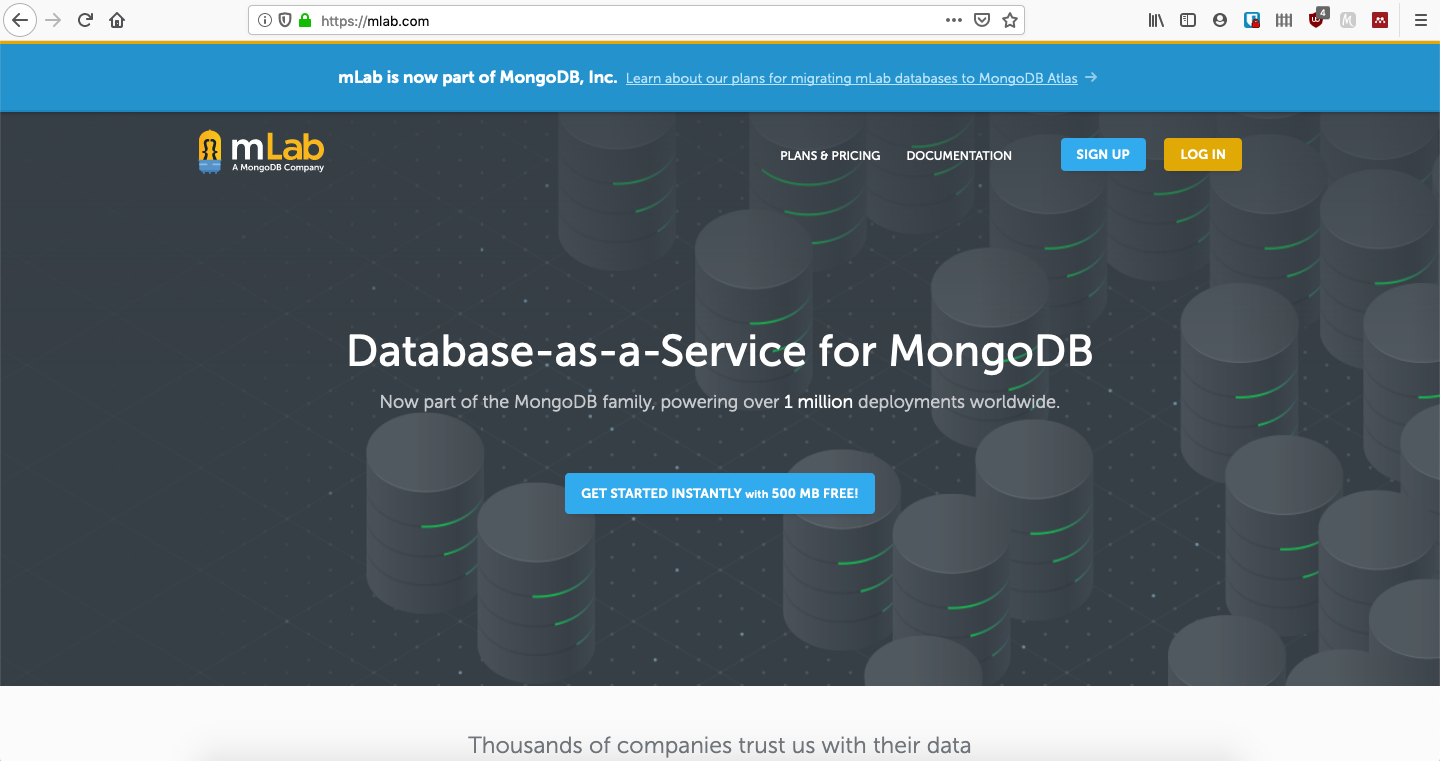The width and height of the screenshot is (1440, 761).
Task: Click the forward navigation arrow
Action: [x=54, y=20]
